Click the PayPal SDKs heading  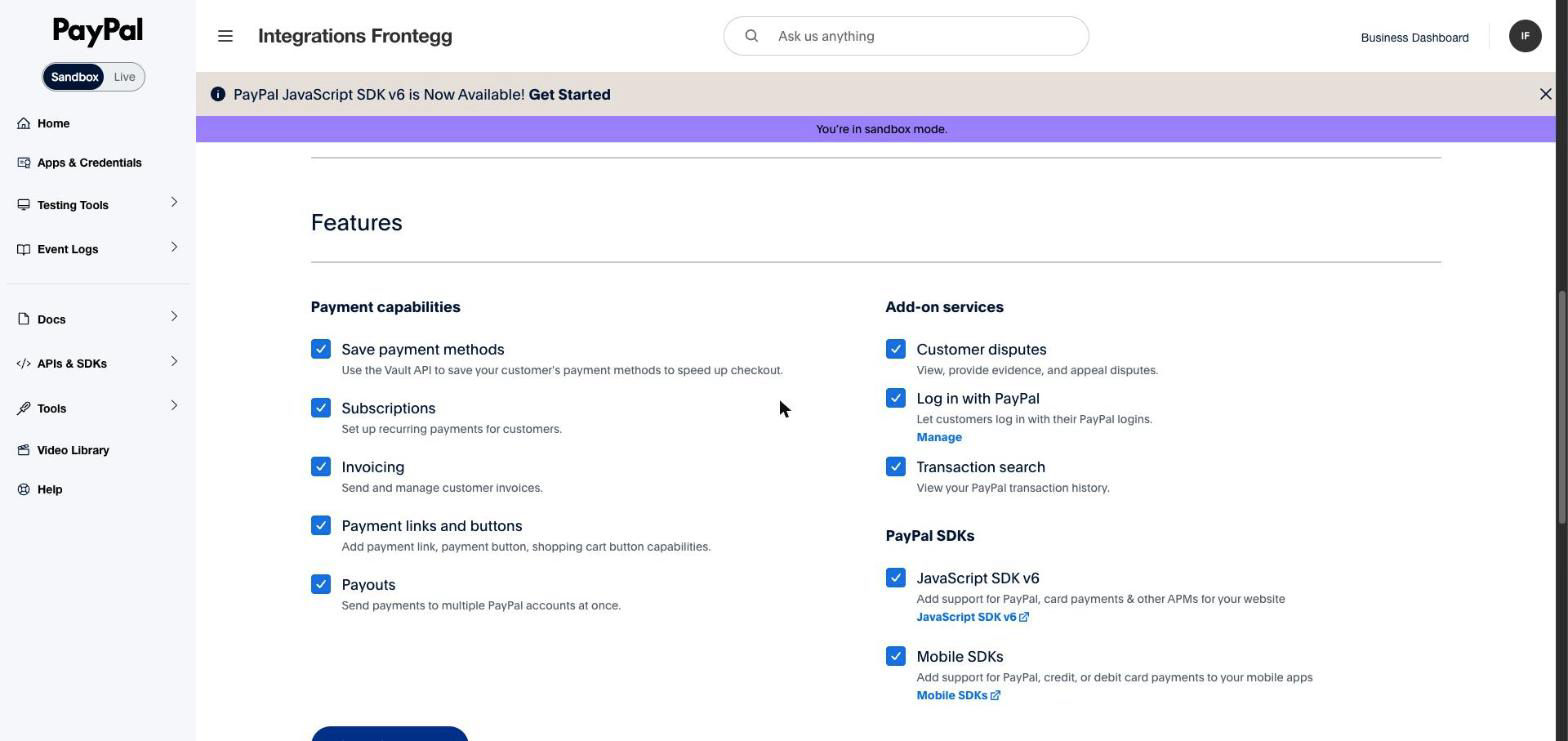click(930, 536)
